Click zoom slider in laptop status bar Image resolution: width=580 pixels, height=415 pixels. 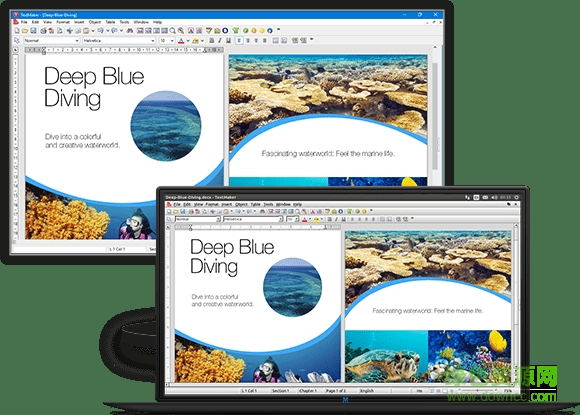(477, 391)
